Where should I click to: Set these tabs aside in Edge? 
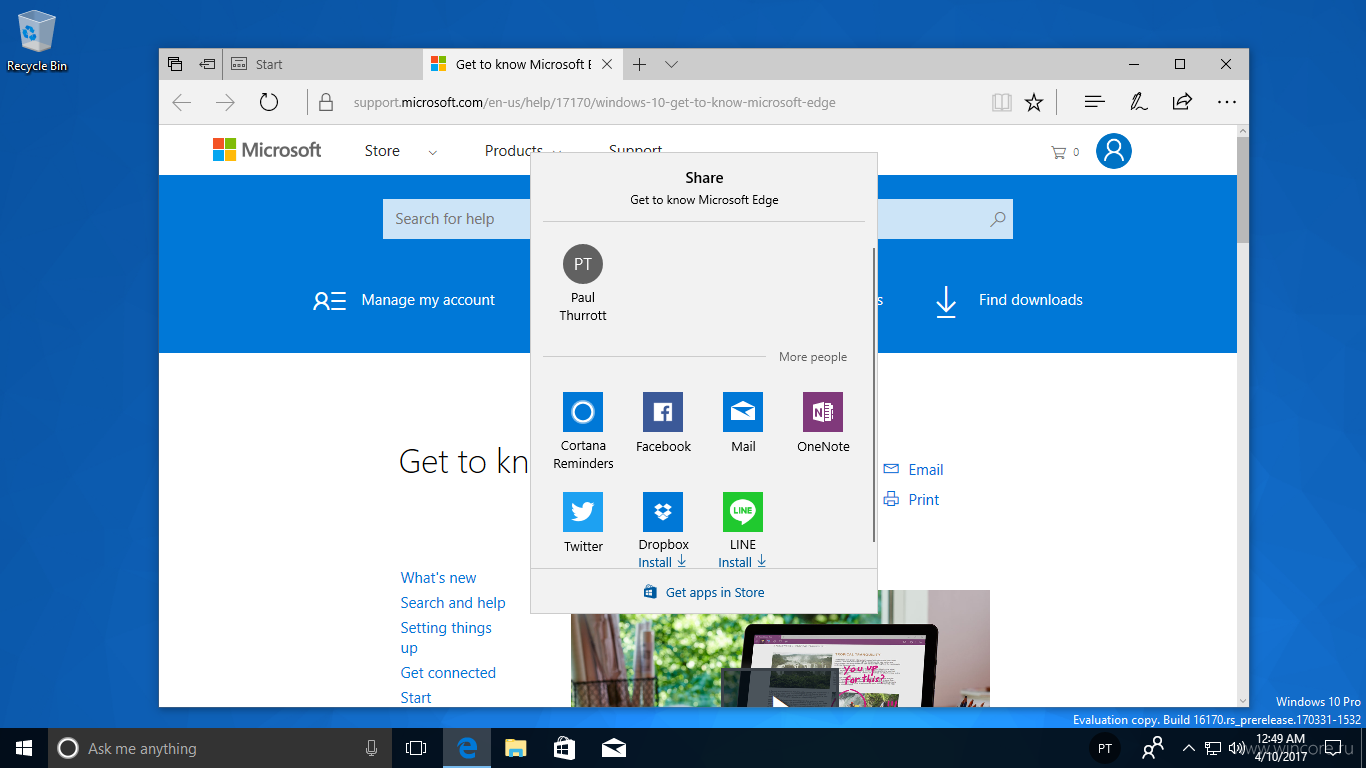(207, 64)
